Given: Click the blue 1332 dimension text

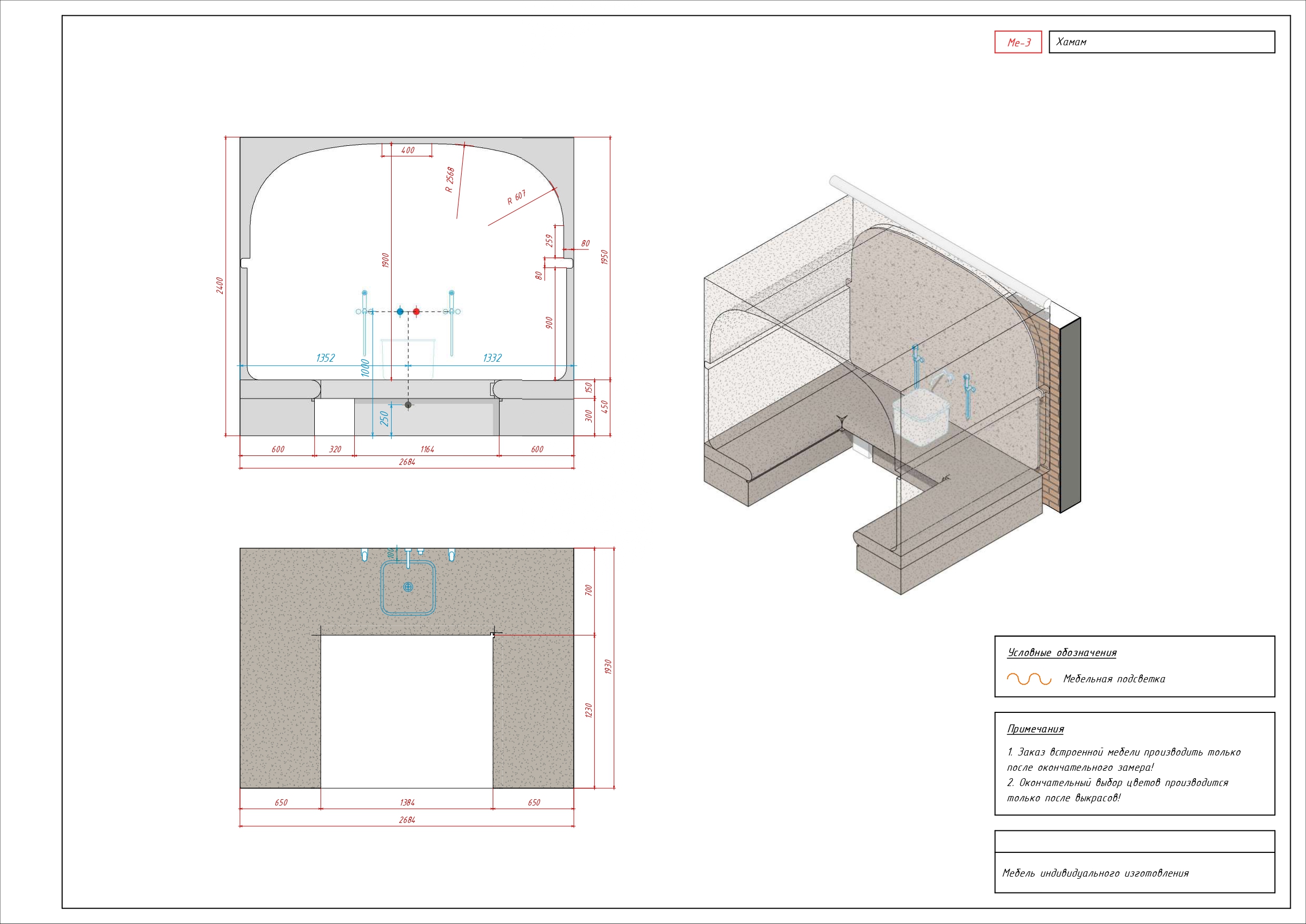Looking at the screenshot, I should (x=492, y=358).
